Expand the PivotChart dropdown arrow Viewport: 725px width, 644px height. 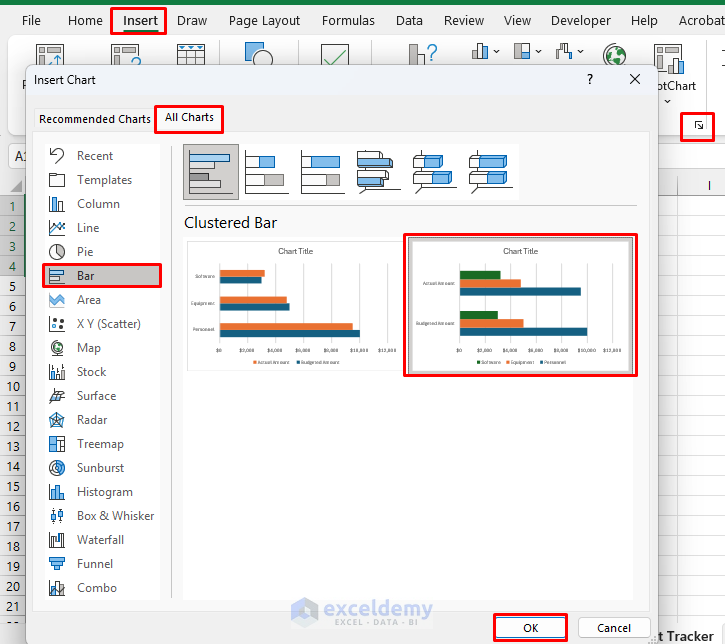pos(667,101)
